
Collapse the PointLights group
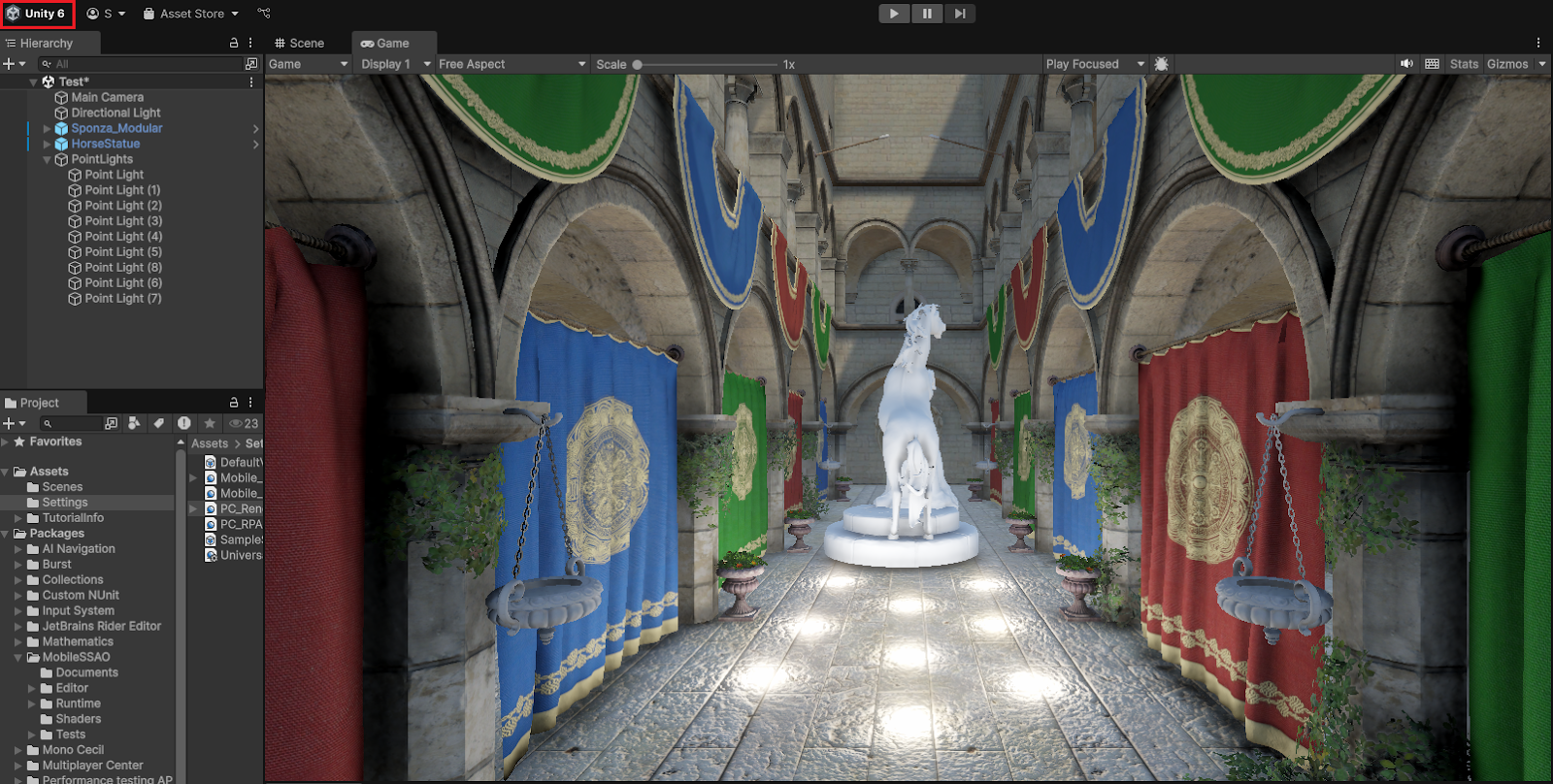[x=47, y=159]
